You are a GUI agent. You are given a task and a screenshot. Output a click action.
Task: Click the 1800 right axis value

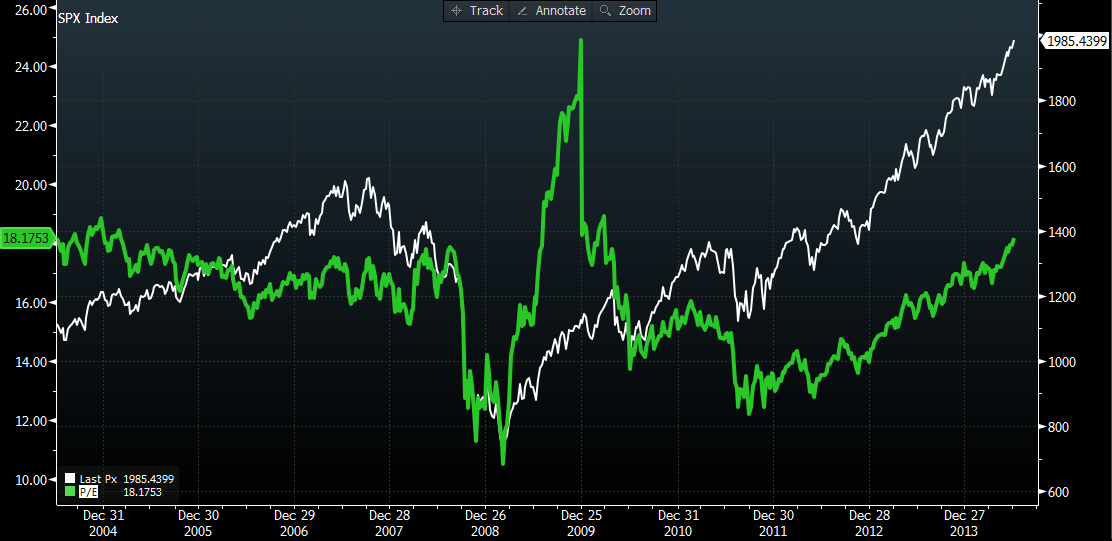1063,102
